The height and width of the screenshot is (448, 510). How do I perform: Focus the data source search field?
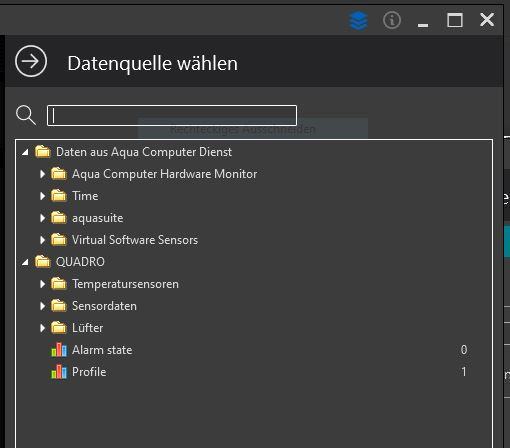(x=172, y=115)
